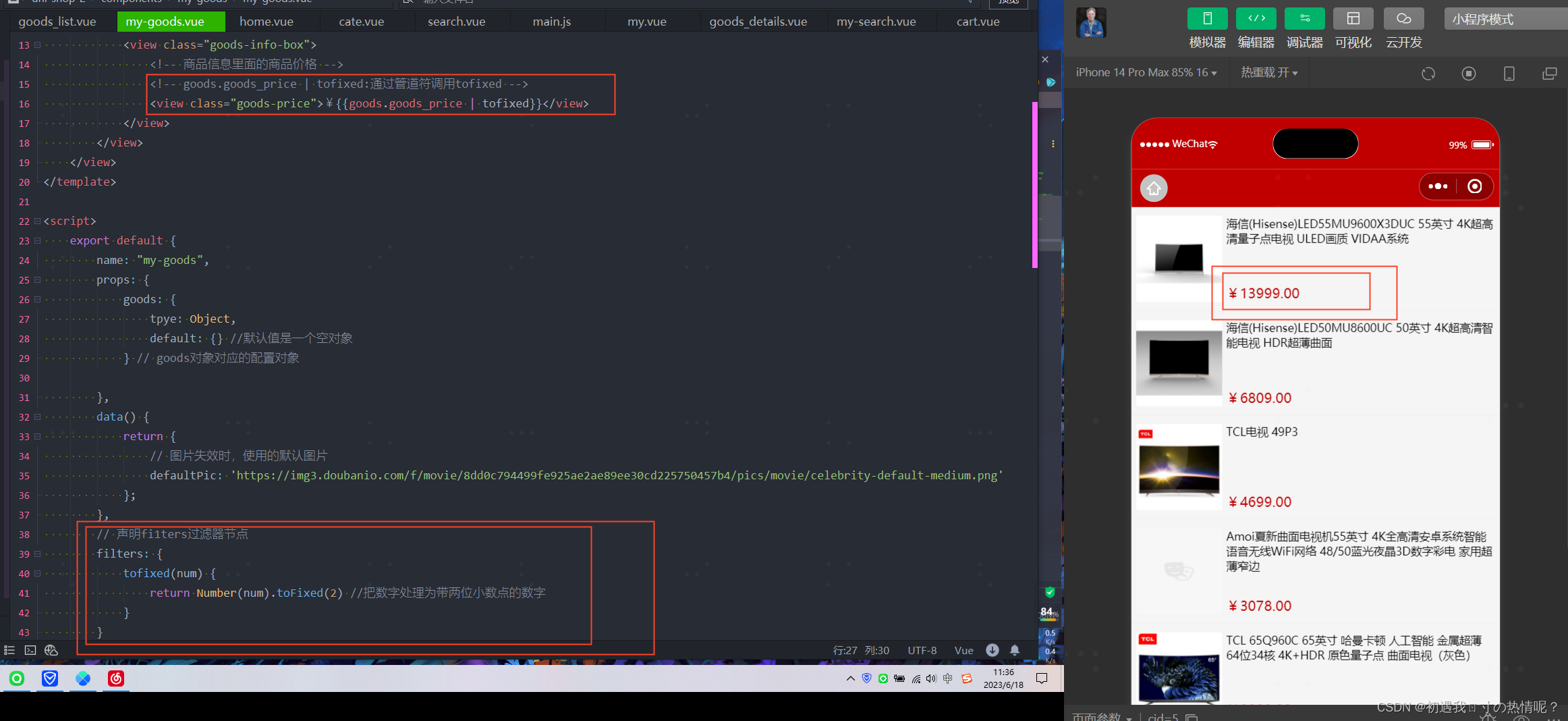Switch to the home.vue tab
The width and height of the screenshot is (1568, 721).
[267, 22]
